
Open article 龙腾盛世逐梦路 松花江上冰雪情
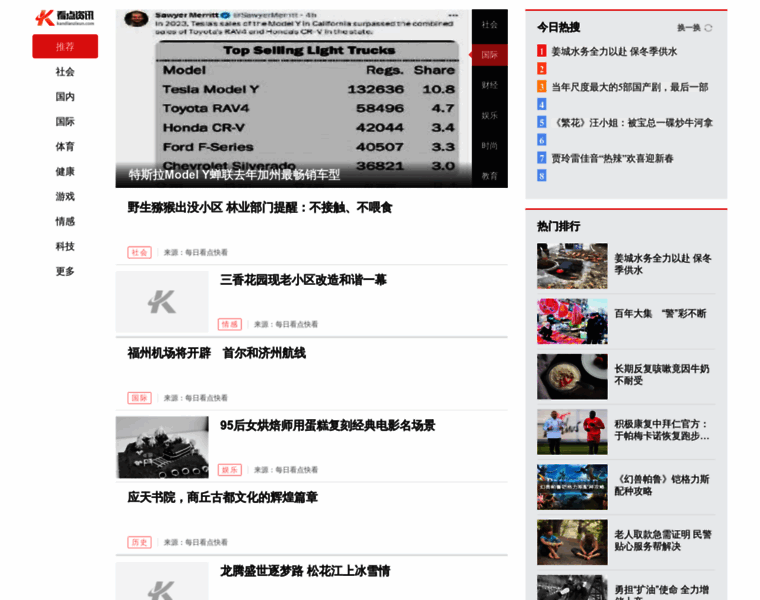305,571
